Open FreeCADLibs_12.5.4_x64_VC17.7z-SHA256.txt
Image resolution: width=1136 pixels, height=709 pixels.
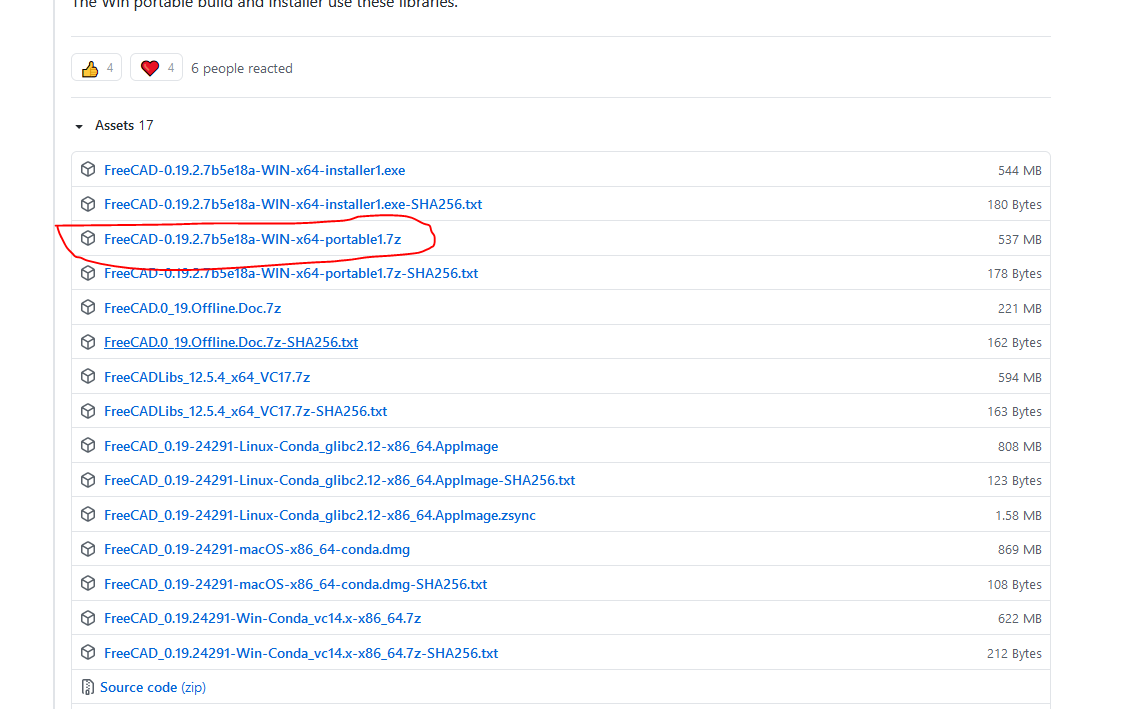click(x=245, y=411)
